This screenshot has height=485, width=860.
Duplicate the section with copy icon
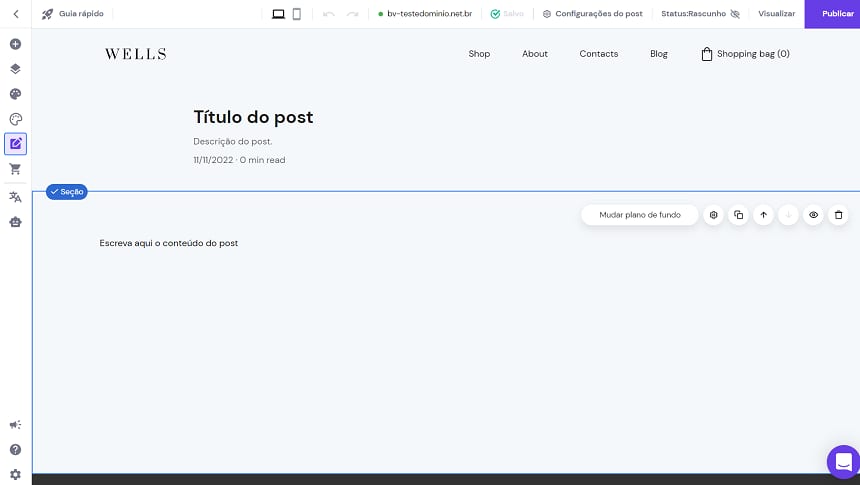point(738,215)
